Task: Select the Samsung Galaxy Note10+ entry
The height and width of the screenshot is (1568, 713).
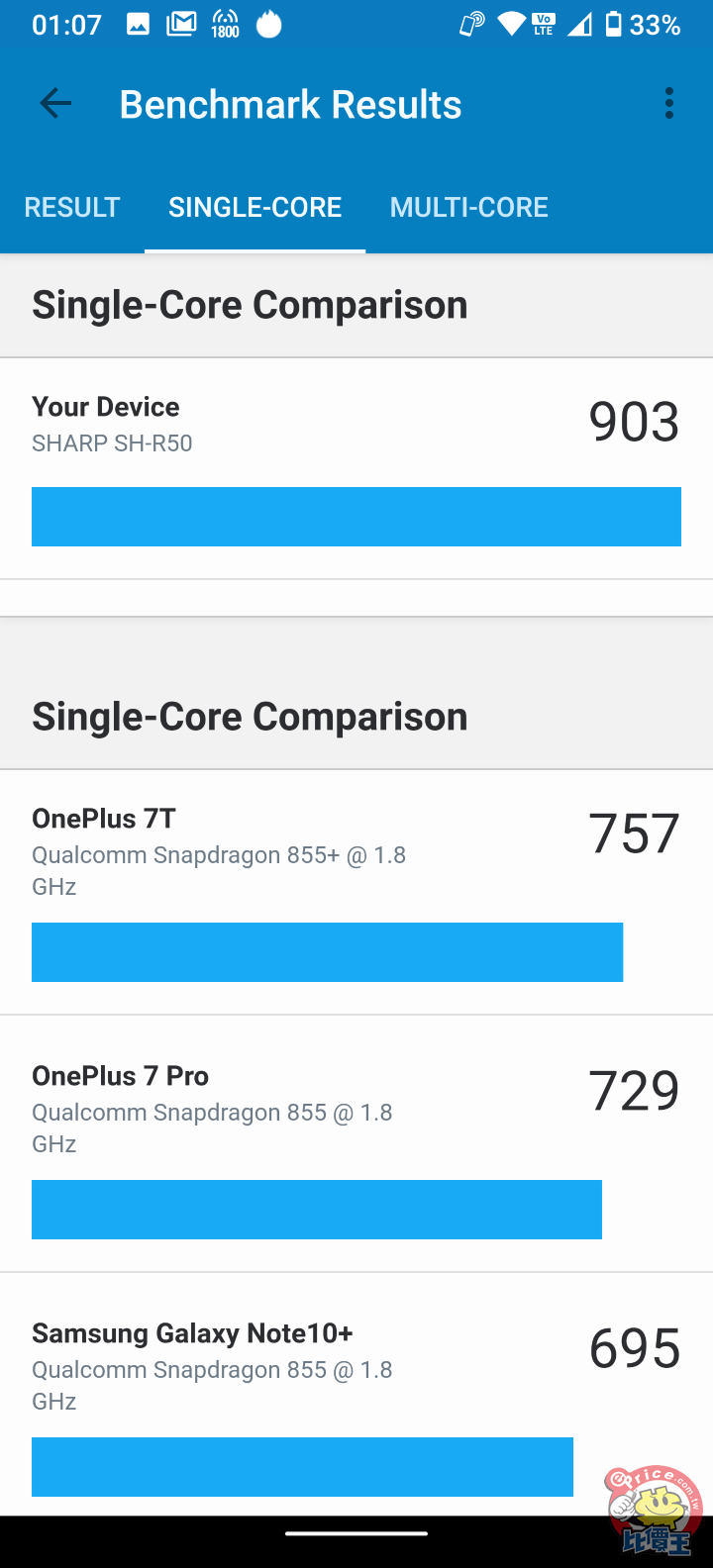Action: (356, 1394)
